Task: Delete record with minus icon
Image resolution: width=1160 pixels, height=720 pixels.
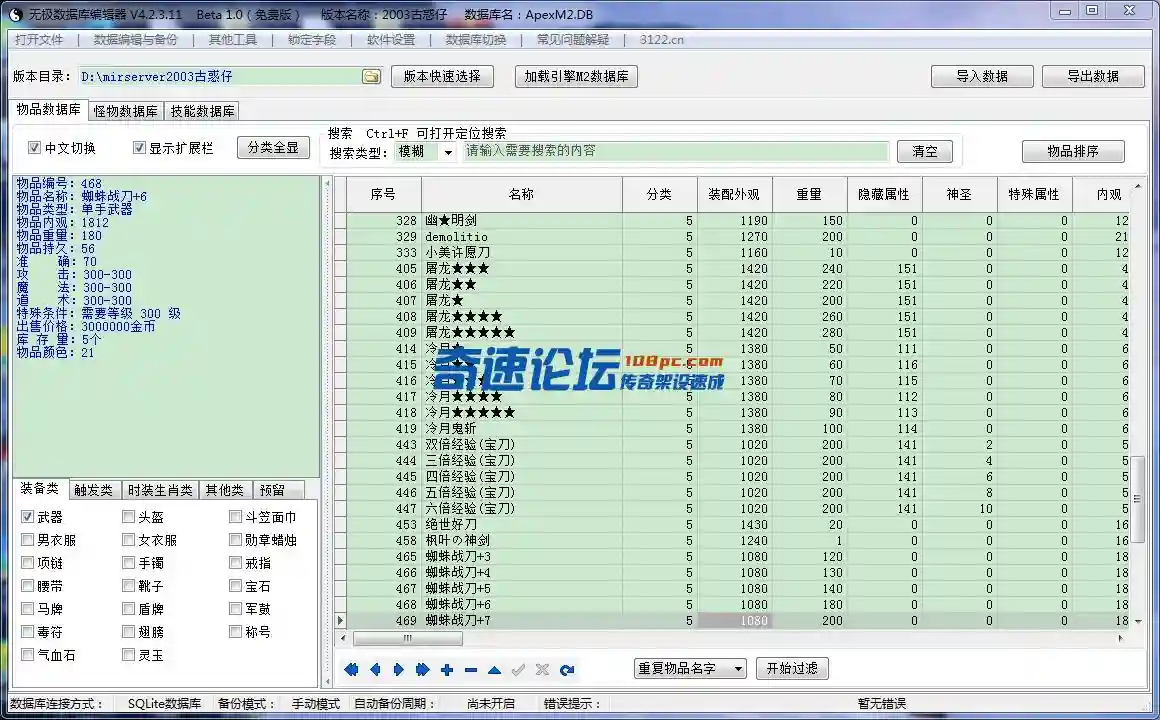Action: pos(471,670)
